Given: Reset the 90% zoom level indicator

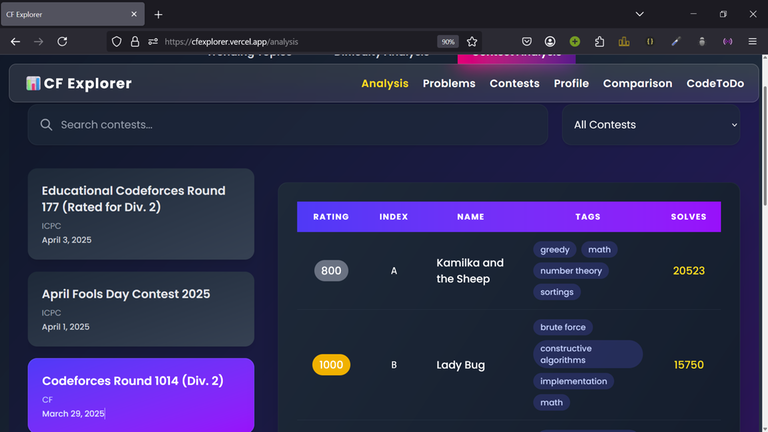Looking at the screenshot, I should tap(448, 42).
